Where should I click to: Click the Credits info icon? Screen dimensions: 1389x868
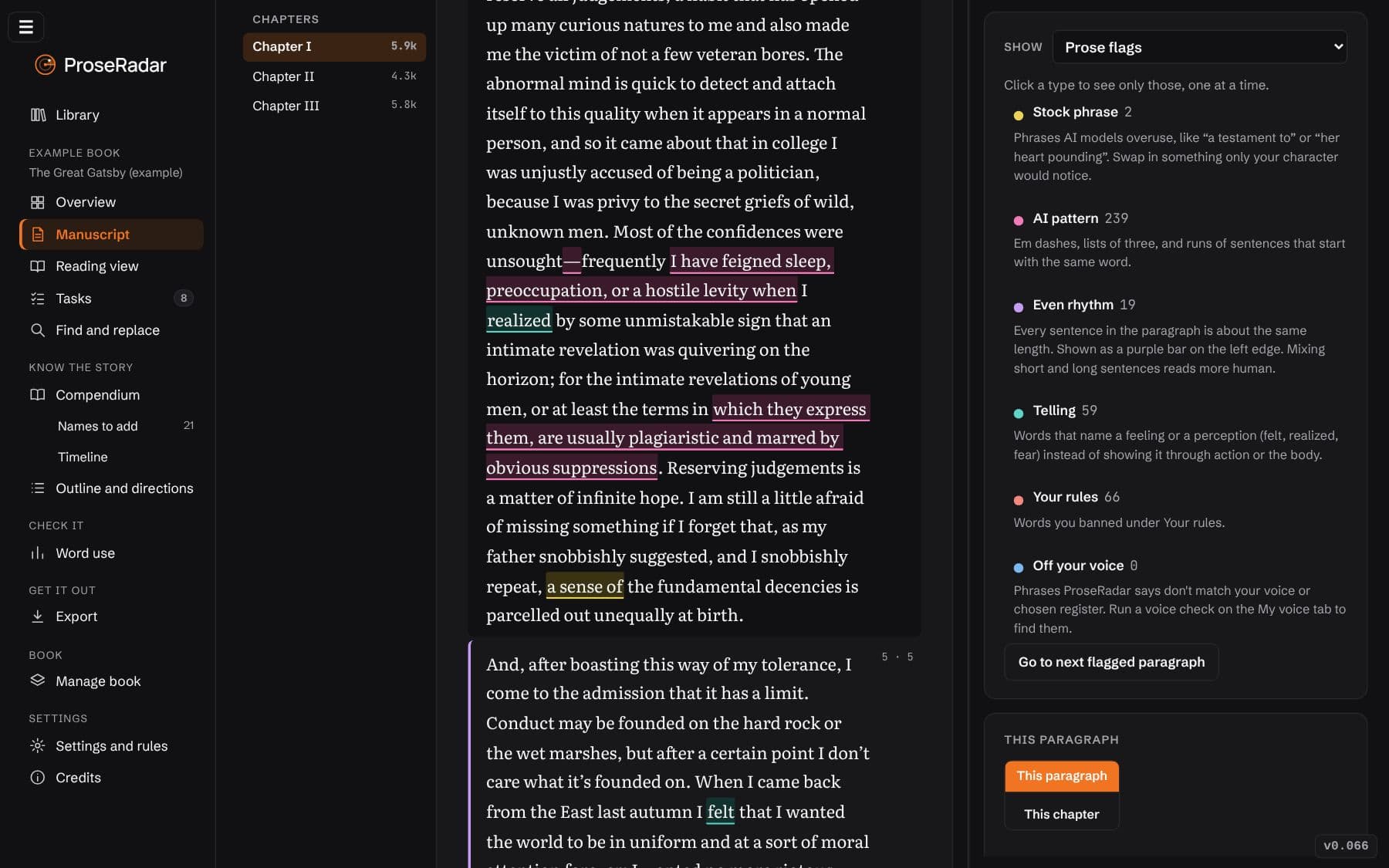[x=37, y=778]
